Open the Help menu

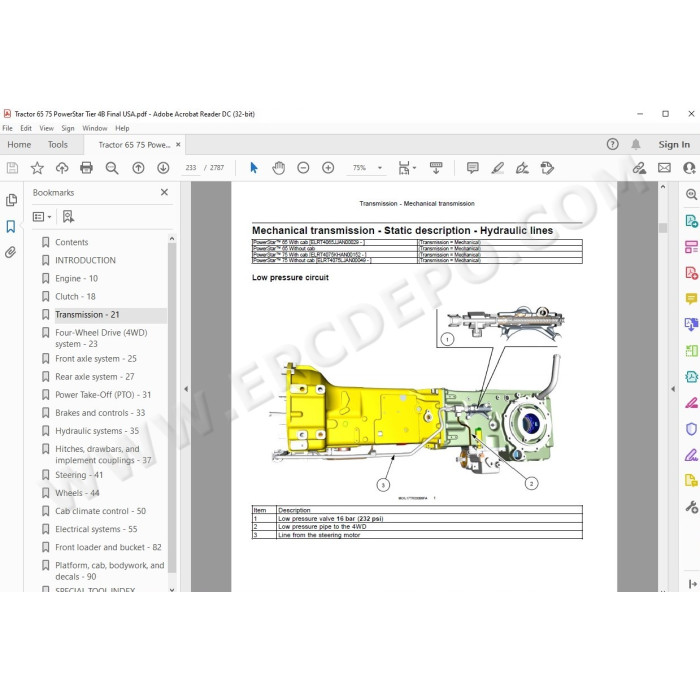click(122, 128)
